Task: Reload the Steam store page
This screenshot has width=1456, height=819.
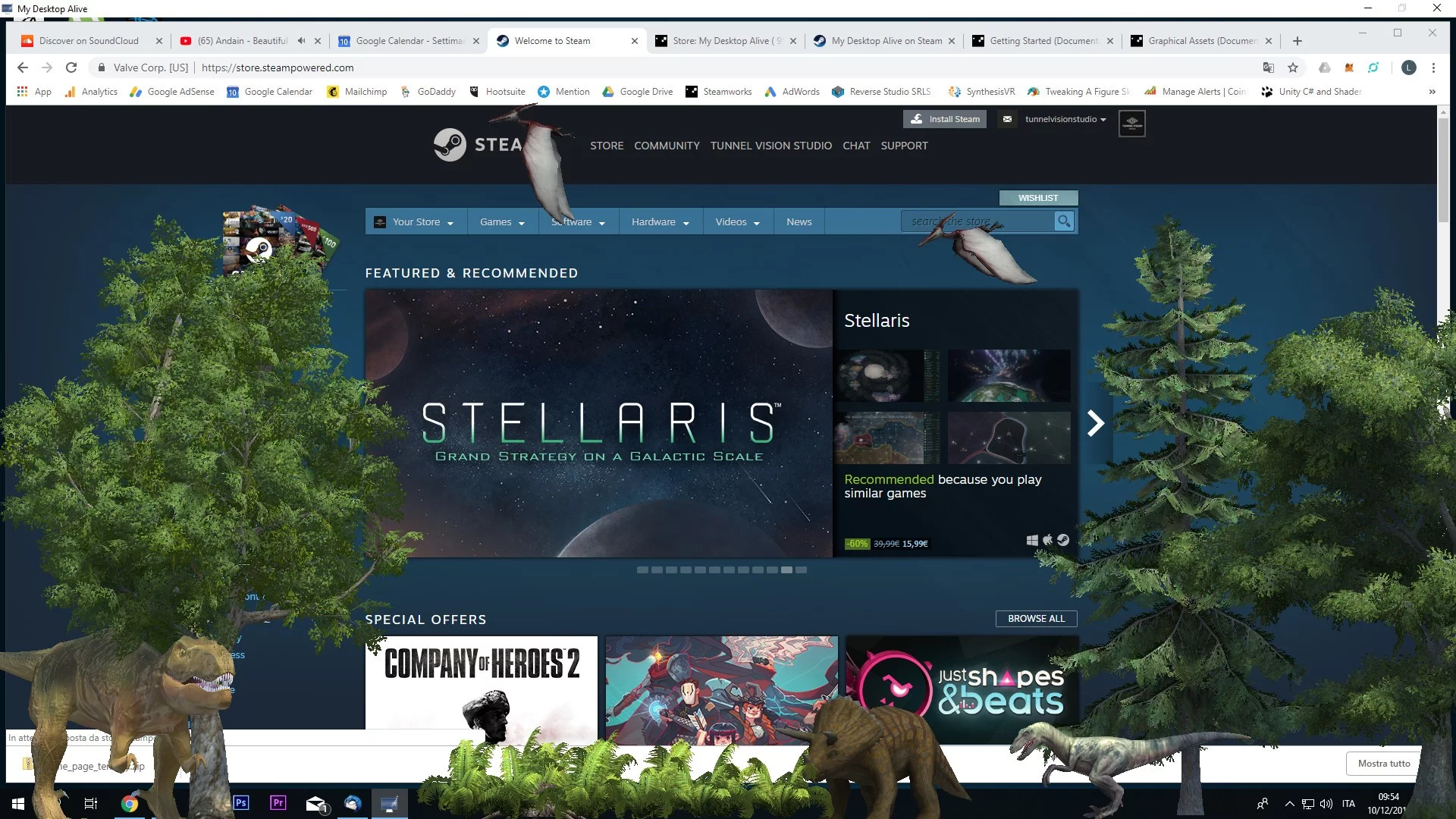Action: click(x=71, y=67)
